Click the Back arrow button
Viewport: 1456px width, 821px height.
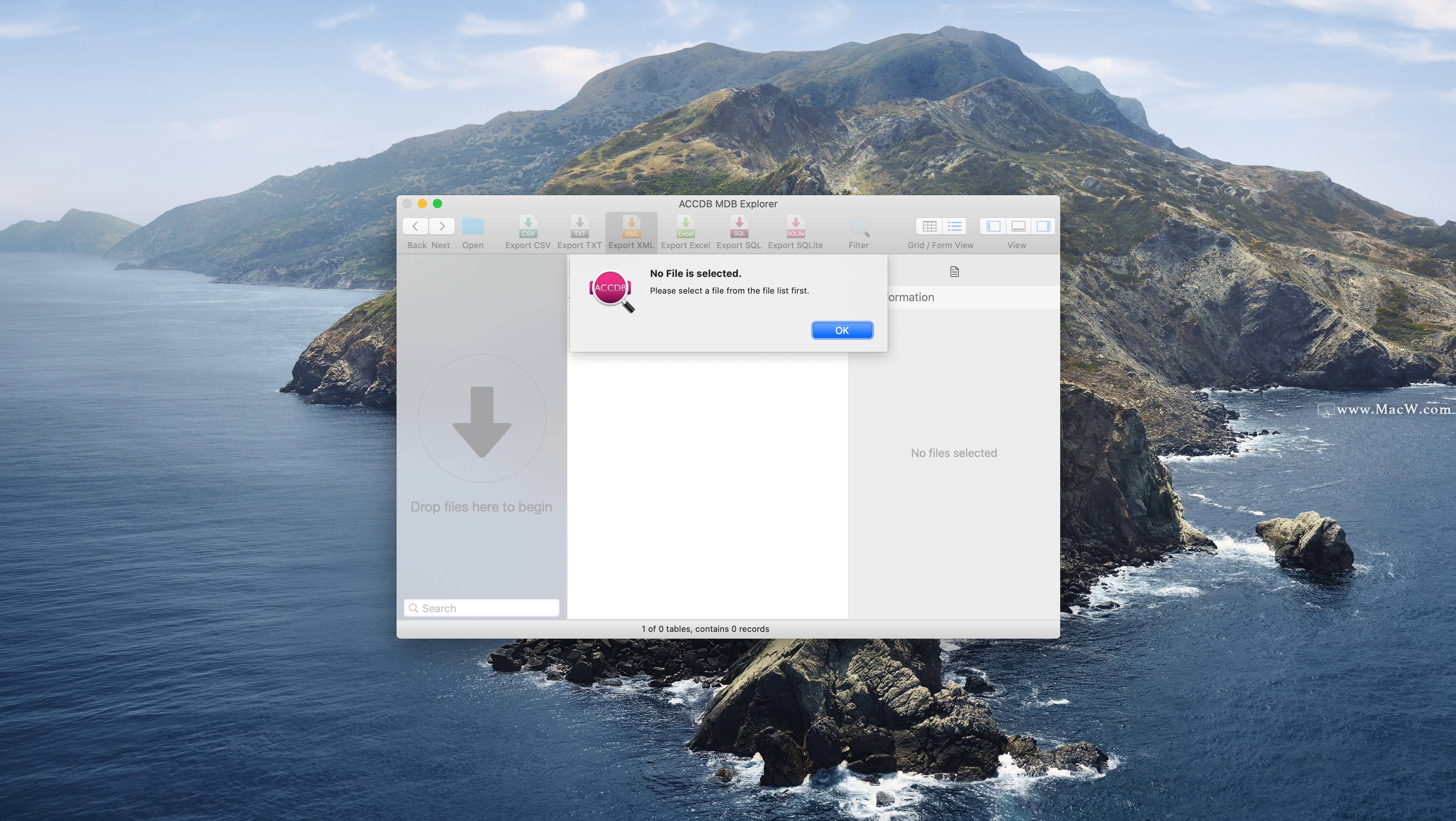tap(415, 226)
